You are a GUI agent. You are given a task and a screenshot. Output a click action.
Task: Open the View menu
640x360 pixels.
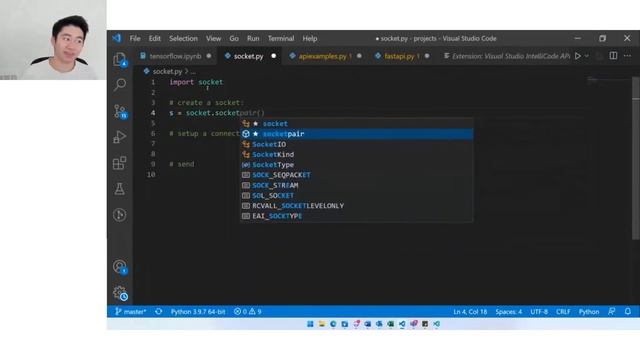point(213,38)
